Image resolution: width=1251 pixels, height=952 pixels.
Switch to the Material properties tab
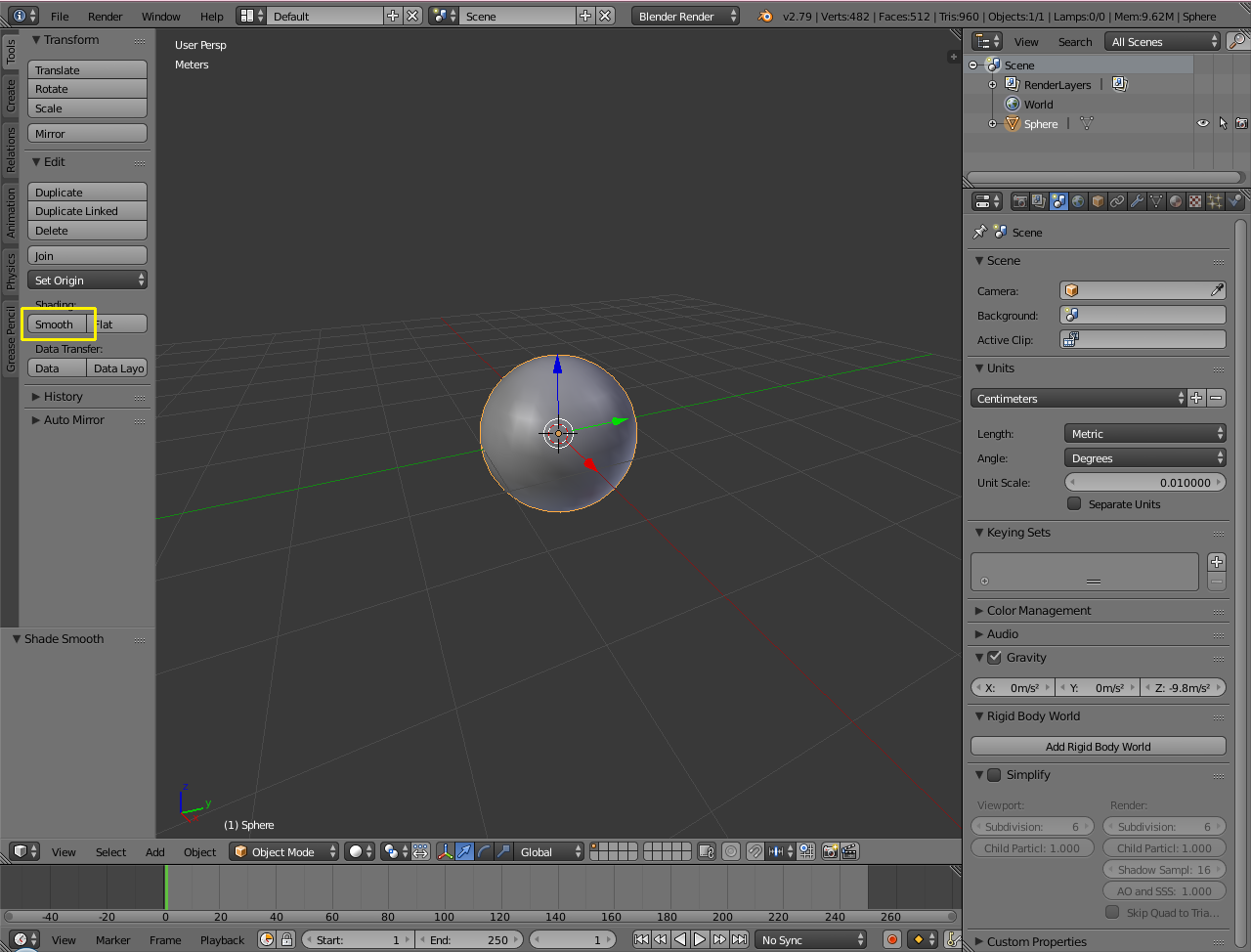(1176, 201)
